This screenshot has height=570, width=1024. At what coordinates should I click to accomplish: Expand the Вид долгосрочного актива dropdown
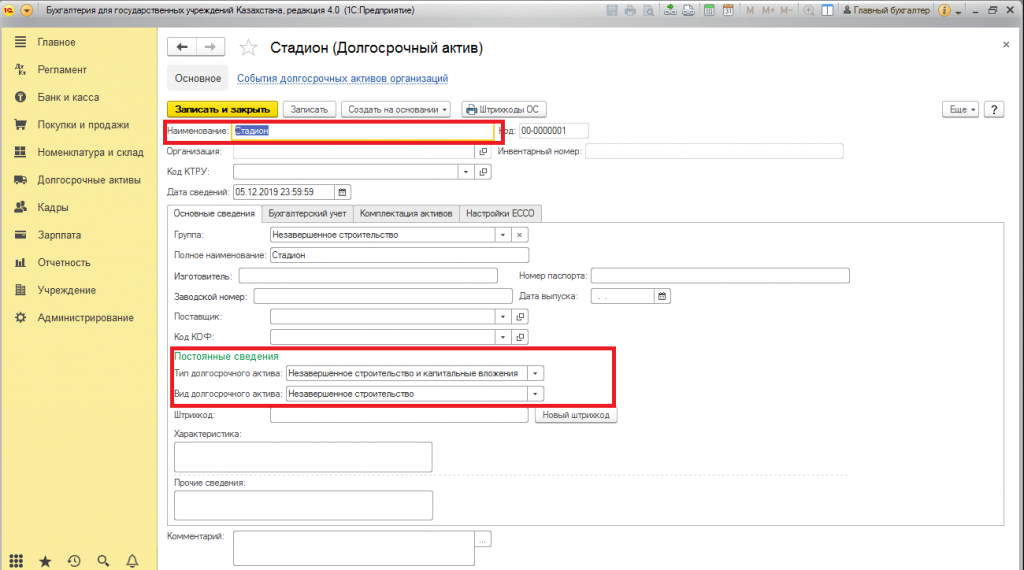pyautogui.click(x=536, y=394)
